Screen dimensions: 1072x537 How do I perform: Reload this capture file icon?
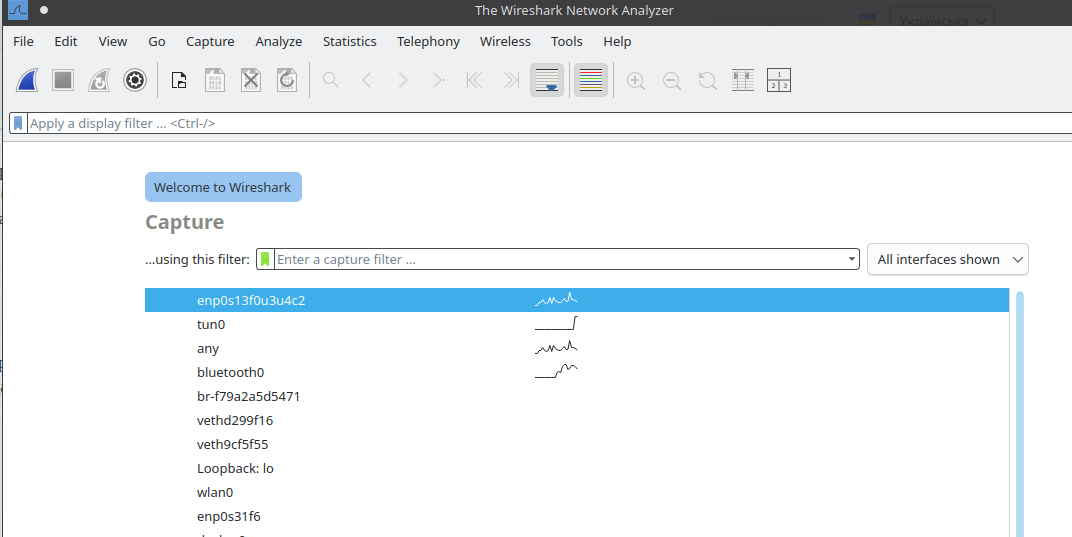(287, 81)
